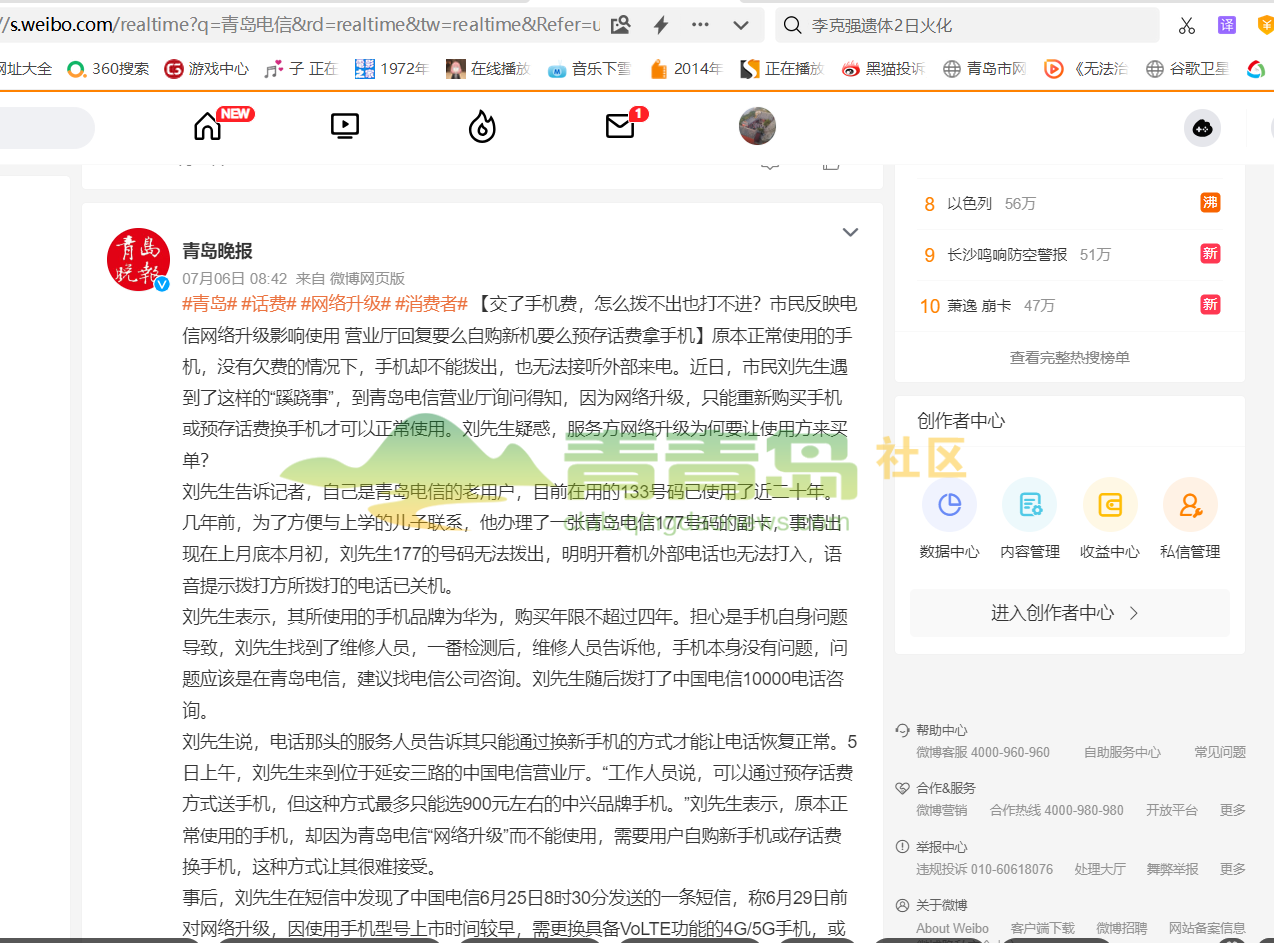Click 进入创作者中心 button

pos(1069,613)
